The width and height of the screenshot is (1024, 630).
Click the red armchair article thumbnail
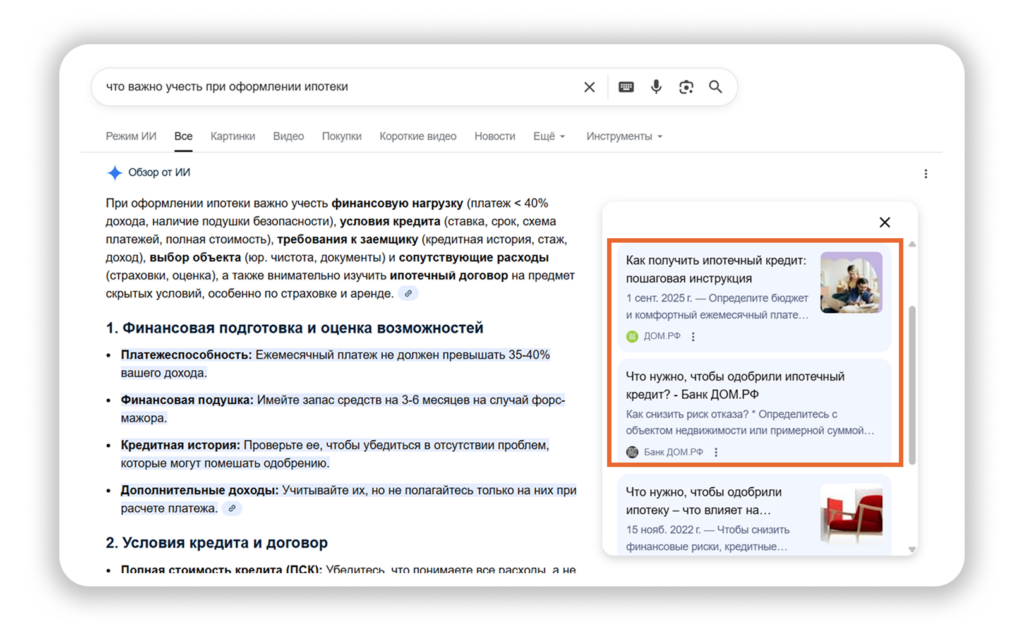tap(851, 515)
